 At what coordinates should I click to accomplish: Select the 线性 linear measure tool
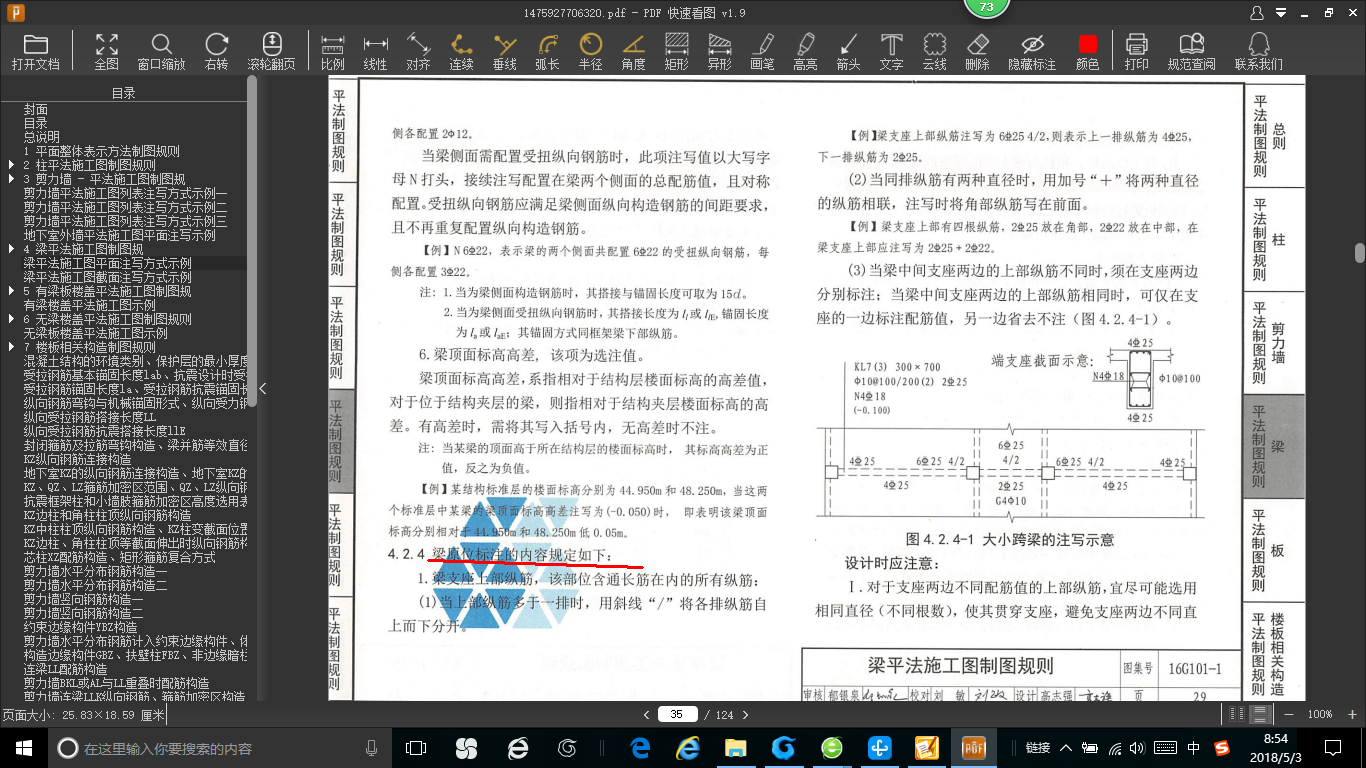(x=375, y=51)
